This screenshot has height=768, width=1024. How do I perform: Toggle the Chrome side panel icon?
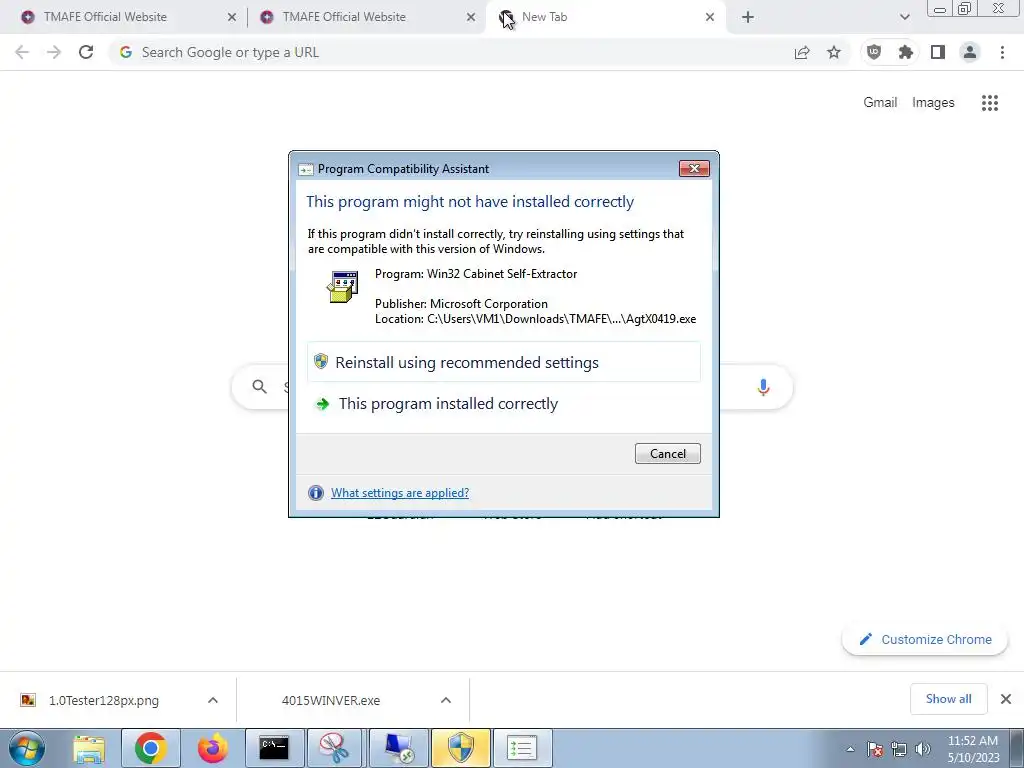(x=938, y=52)
